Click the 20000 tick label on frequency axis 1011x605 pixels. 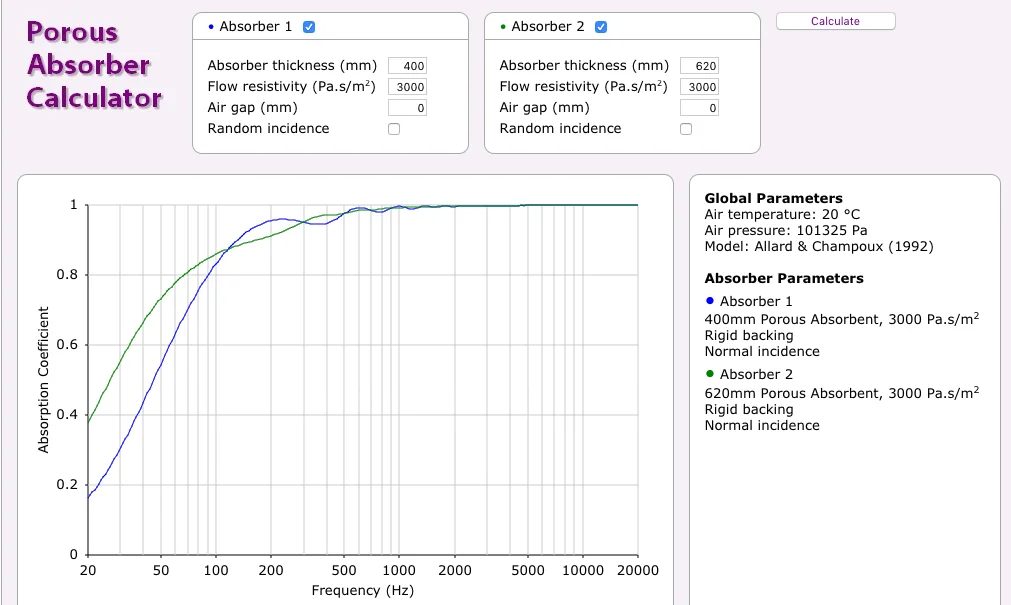[x=638, y=570]
